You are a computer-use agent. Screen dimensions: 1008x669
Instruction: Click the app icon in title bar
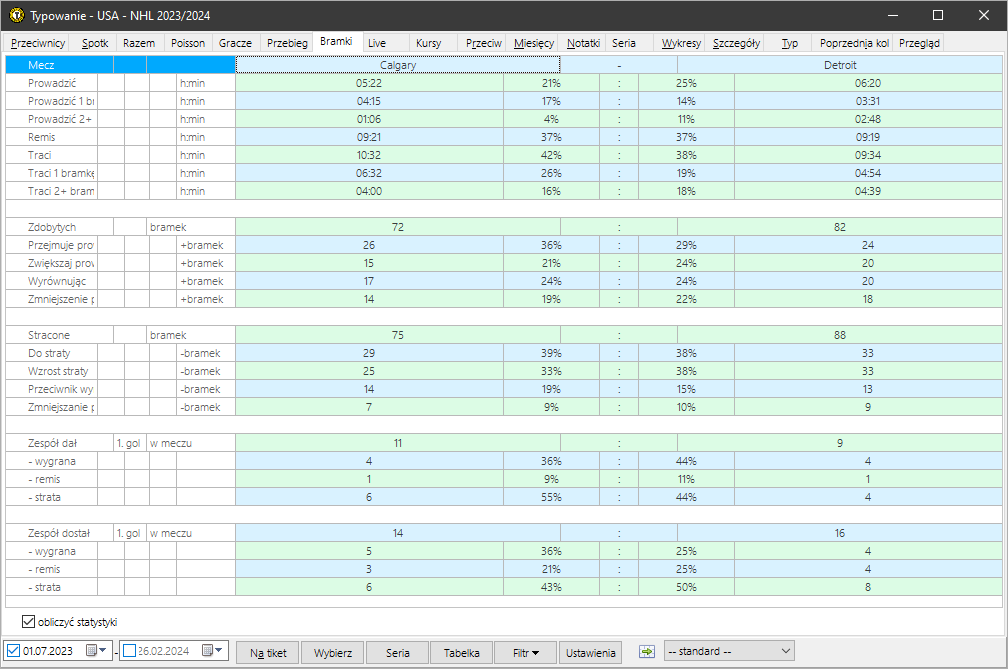click(x=16, y=15)
